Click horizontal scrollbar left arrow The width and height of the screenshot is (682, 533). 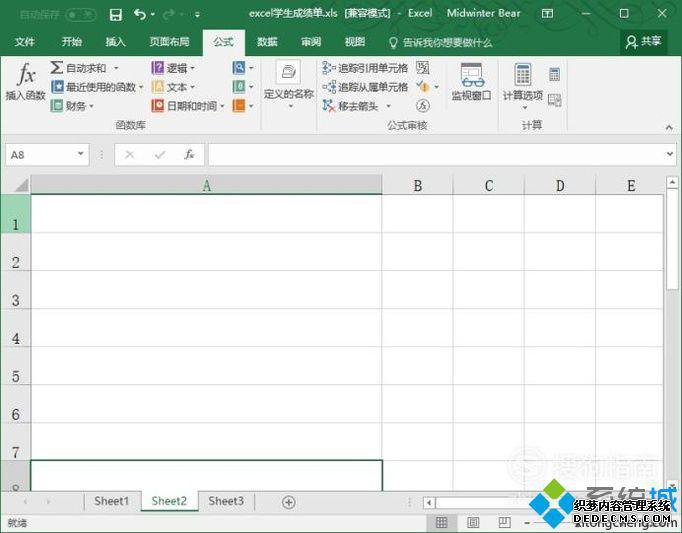429,503
